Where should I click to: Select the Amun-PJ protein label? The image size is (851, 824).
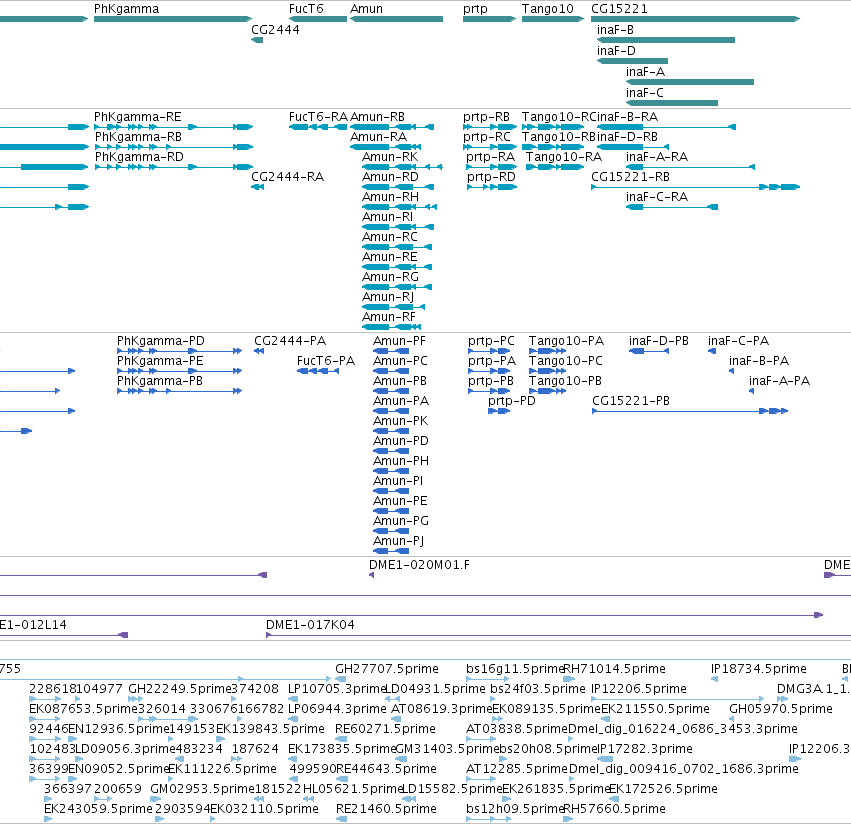(x=398, y=541)
